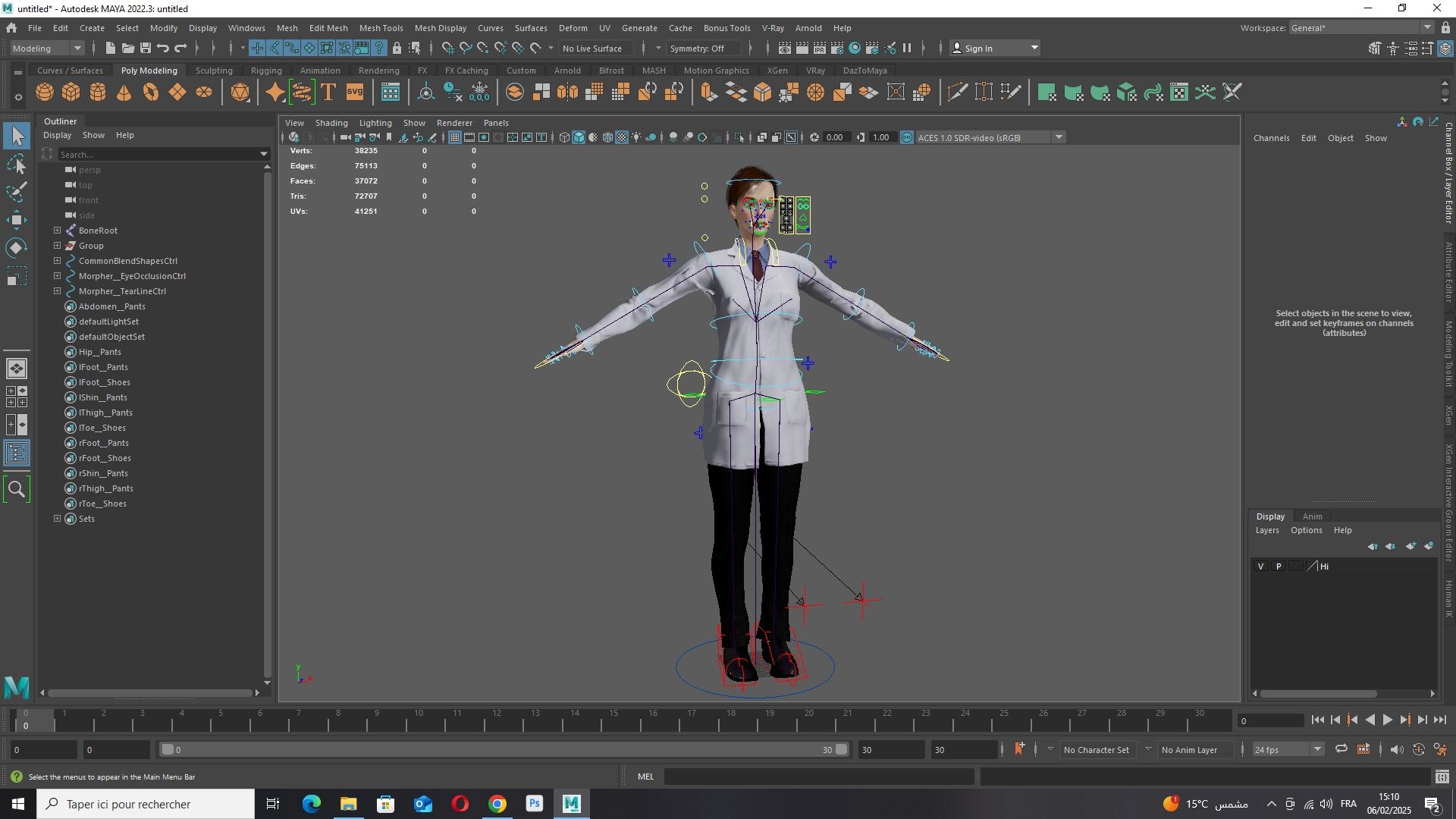
Task: Activate the Move tool in toolbox
Action: click(x=17, y=221)
